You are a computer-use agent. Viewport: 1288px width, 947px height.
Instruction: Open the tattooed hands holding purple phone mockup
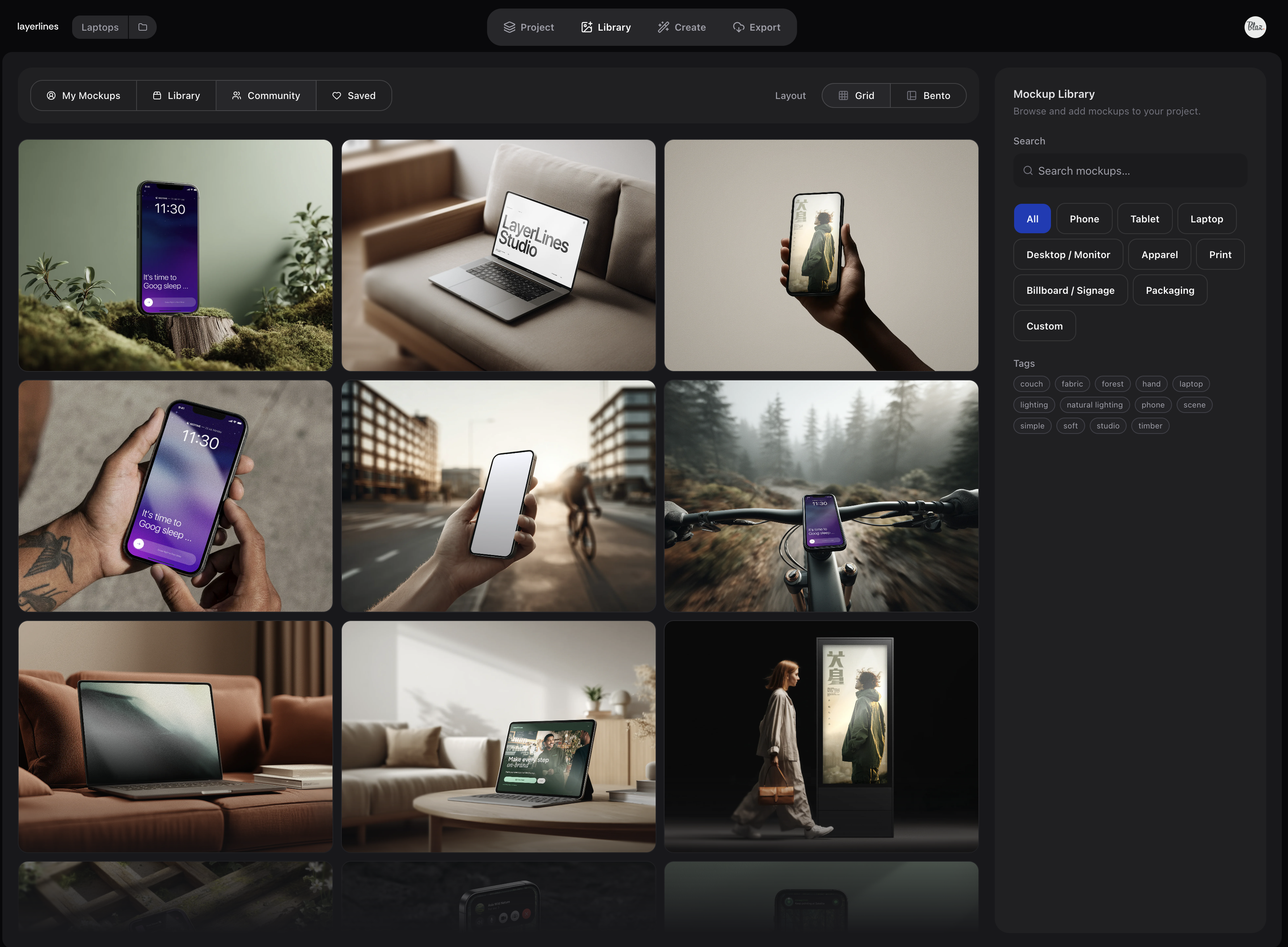pyautogui.click(x=175, y=496)
